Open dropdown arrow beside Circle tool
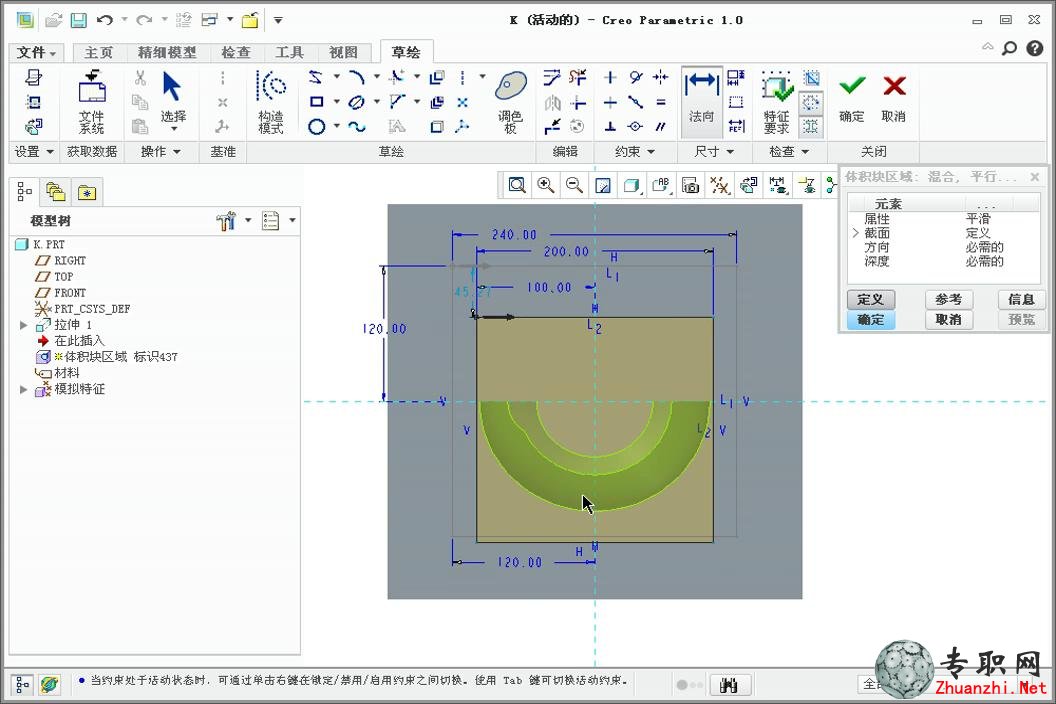The width and height of the screenshot is (1056, 704). (x=337, y=126)
